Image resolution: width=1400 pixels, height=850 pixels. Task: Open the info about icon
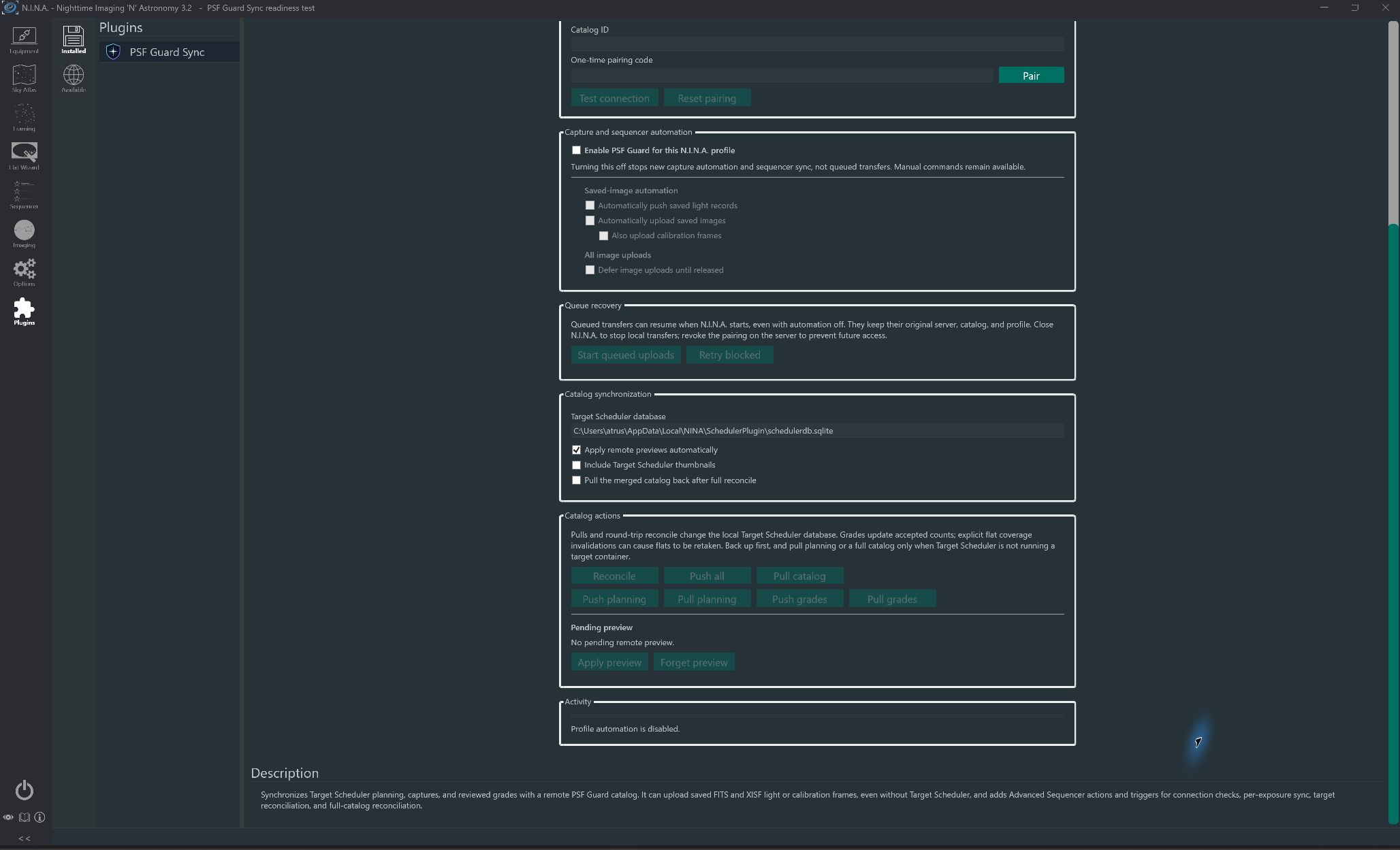pyautogui.click(x=39, y=817)
